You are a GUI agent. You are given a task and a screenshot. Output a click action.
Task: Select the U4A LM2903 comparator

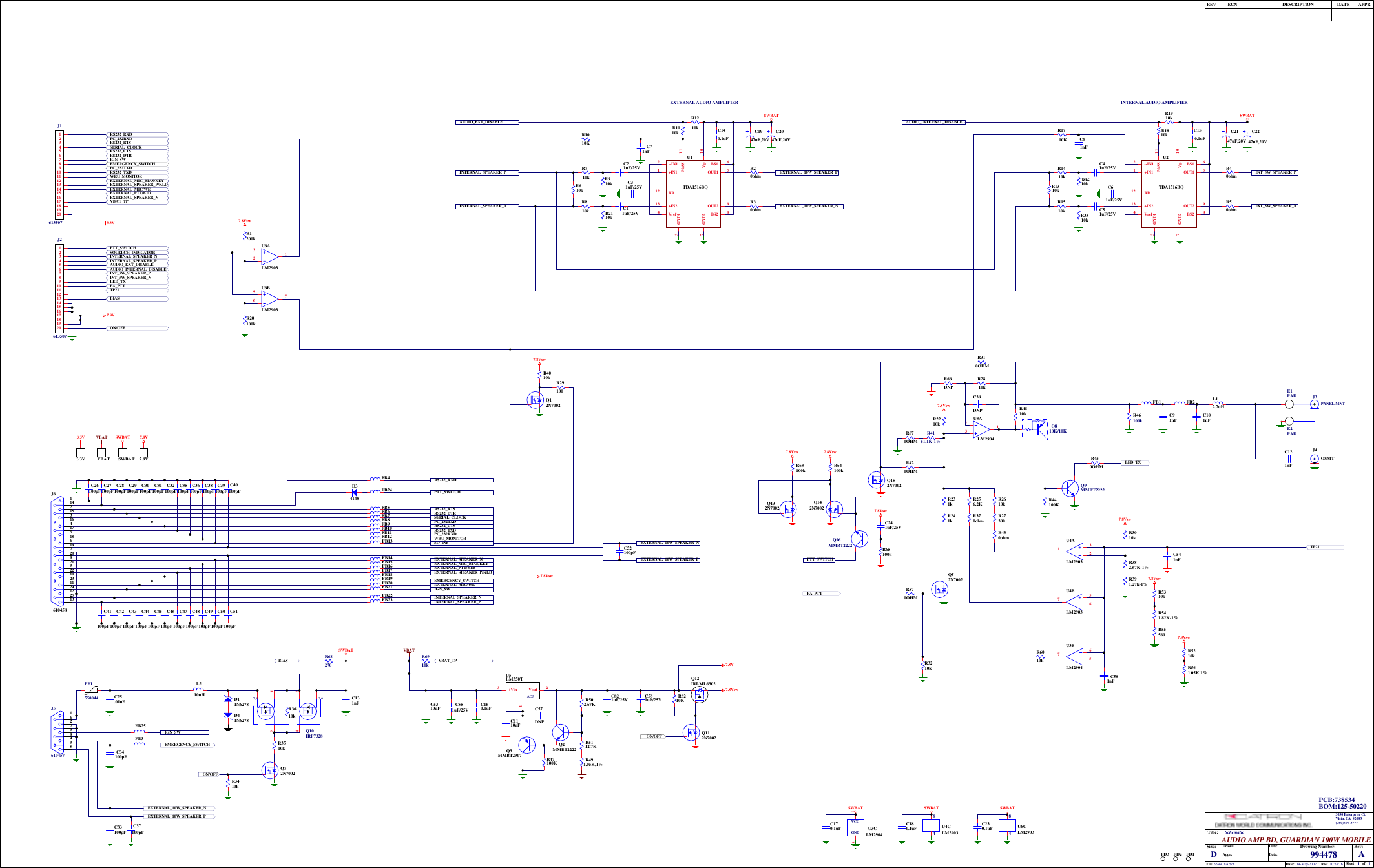point(1074,550)
